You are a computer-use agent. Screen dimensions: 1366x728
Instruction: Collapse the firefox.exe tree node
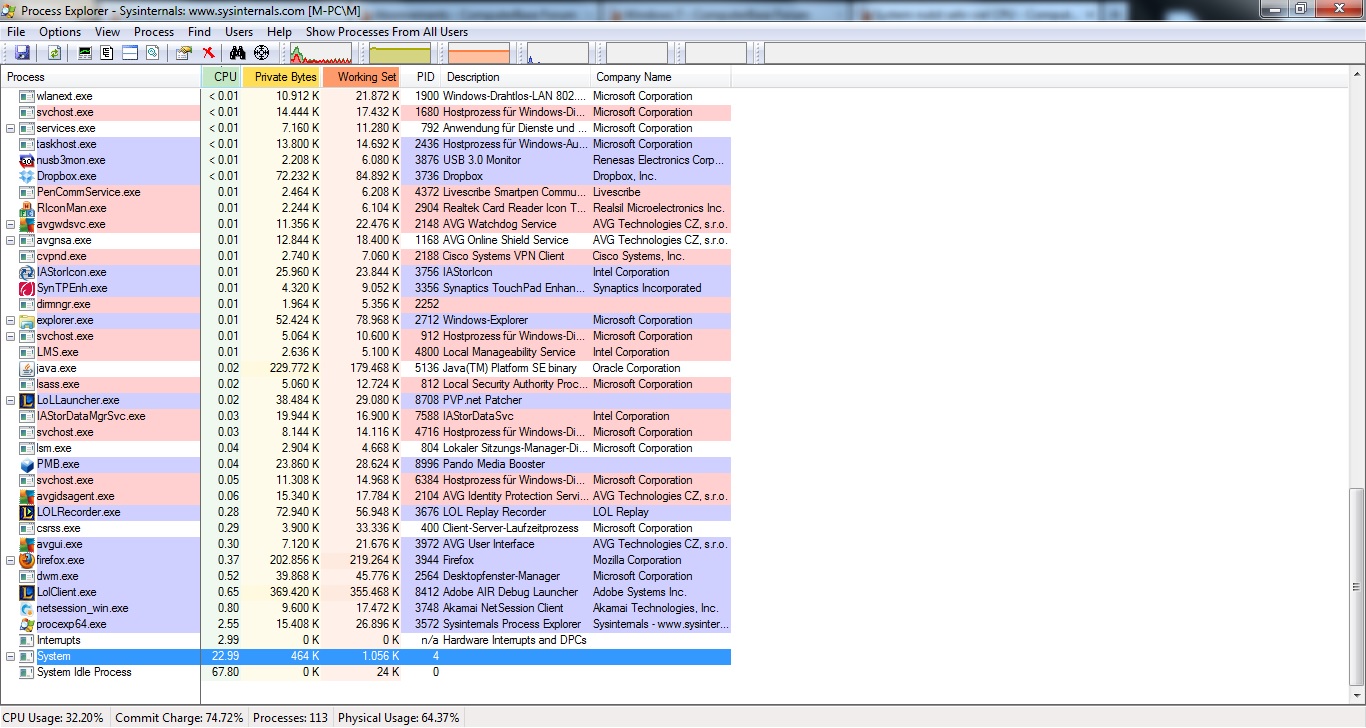pyautogui.click(x=11, y=560)
